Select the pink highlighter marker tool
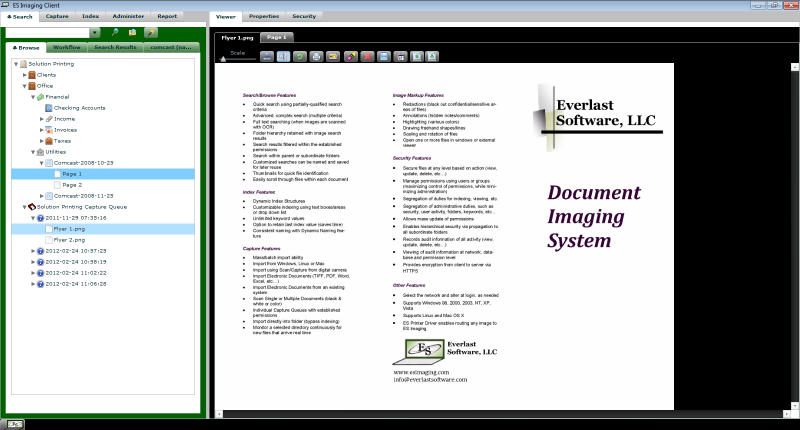The image size is (800, 430). 351,57
